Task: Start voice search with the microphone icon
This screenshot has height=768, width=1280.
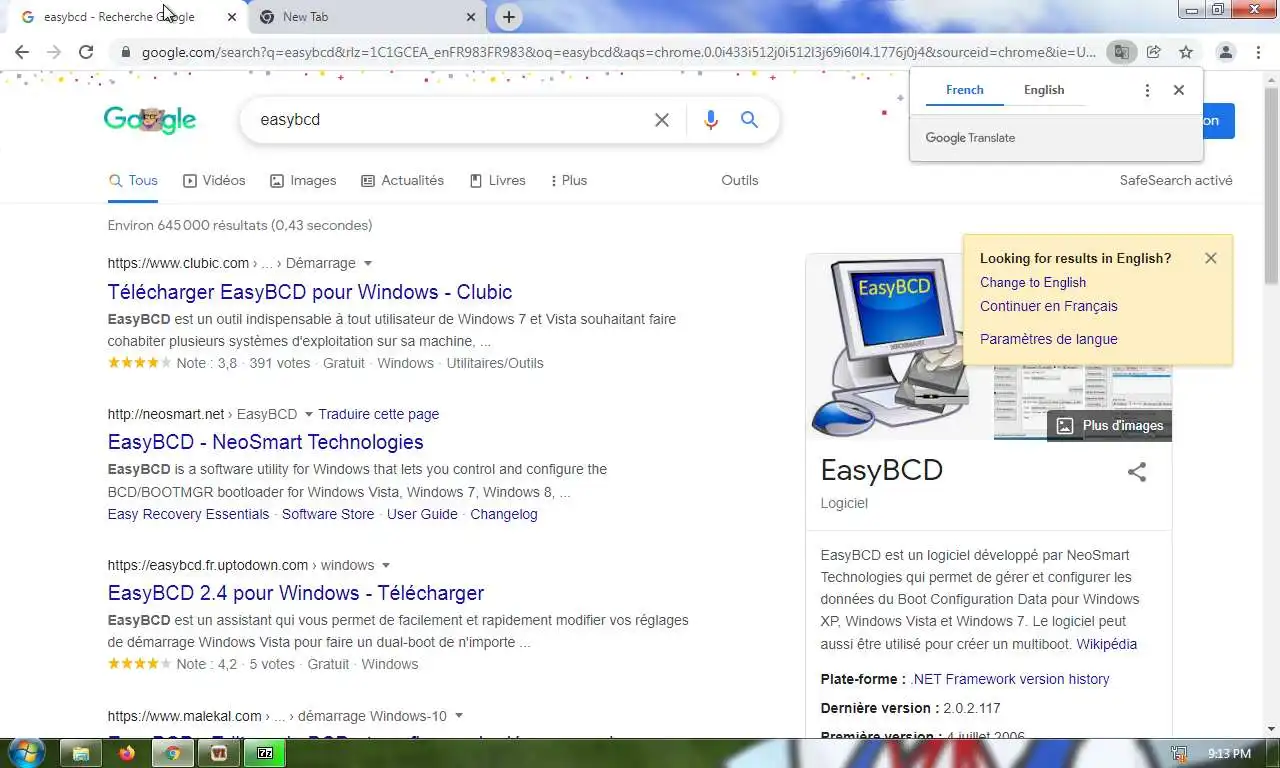Action: tap(711, 120)
